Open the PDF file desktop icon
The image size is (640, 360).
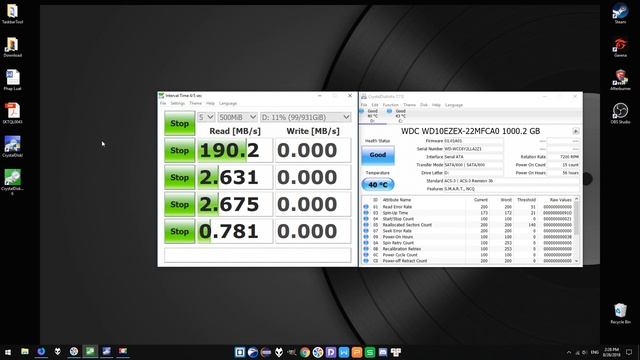(12, 113)
